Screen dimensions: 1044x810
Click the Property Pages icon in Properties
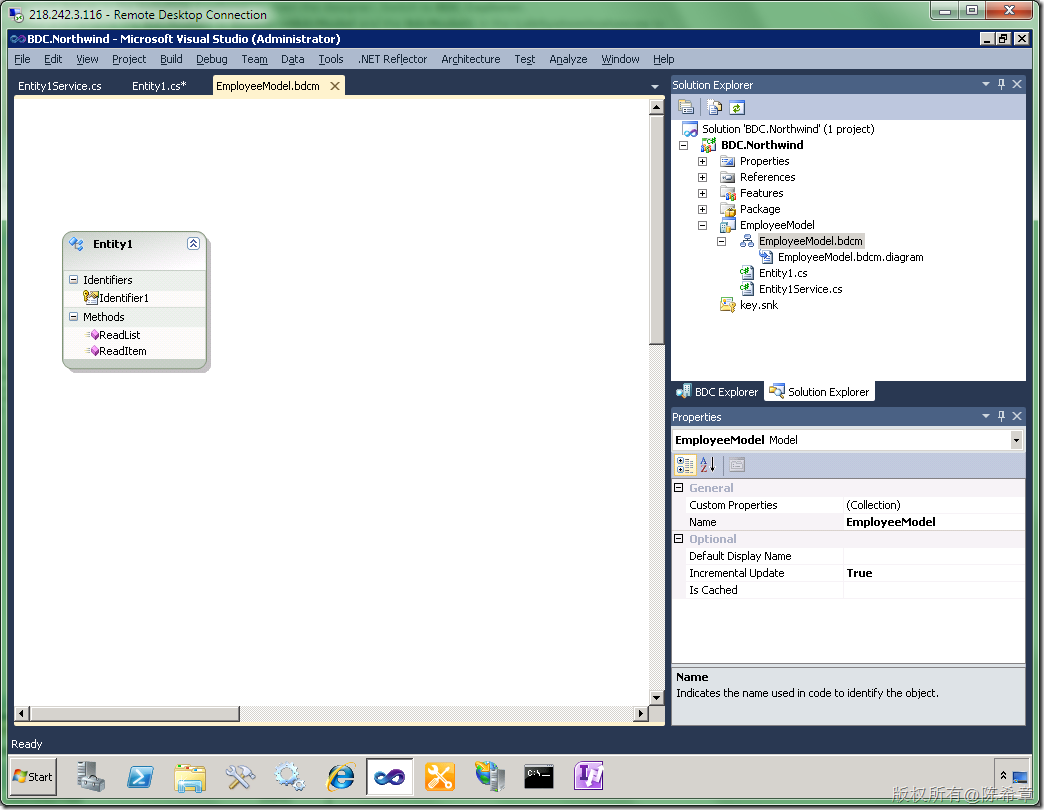point(736,465)
